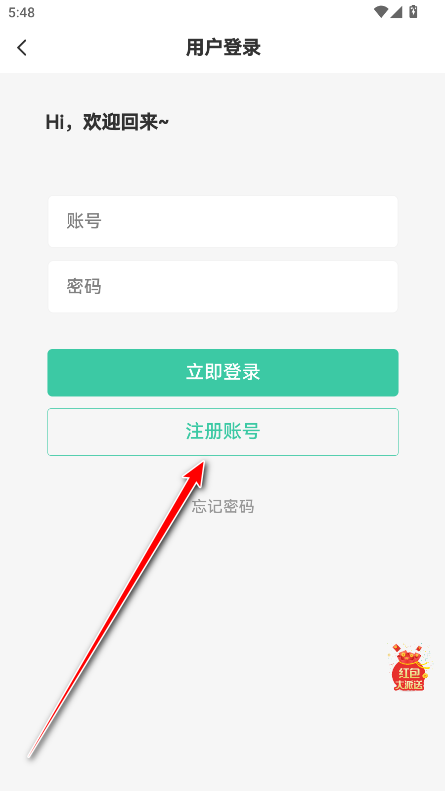
Task: Tap the battery status icon
Action: coord(413,12)
